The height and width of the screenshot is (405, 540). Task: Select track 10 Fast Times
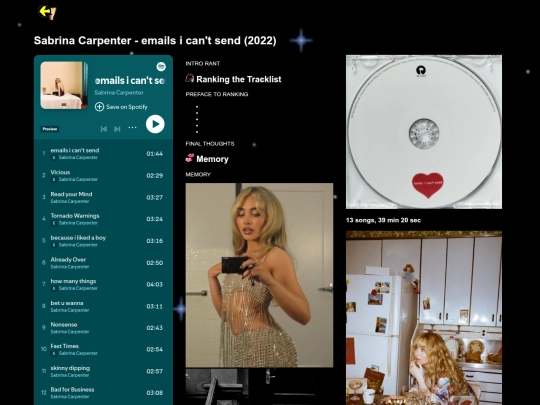coord(103,350)
